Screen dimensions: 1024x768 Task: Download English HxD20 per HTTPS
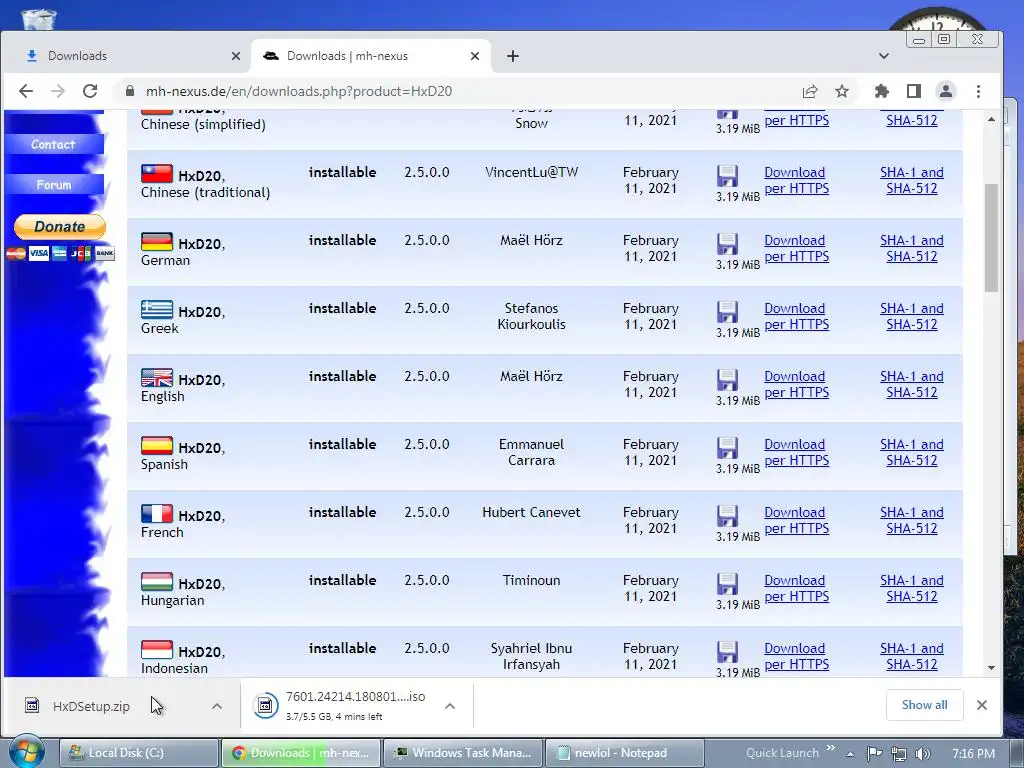(x=796, y=384)
